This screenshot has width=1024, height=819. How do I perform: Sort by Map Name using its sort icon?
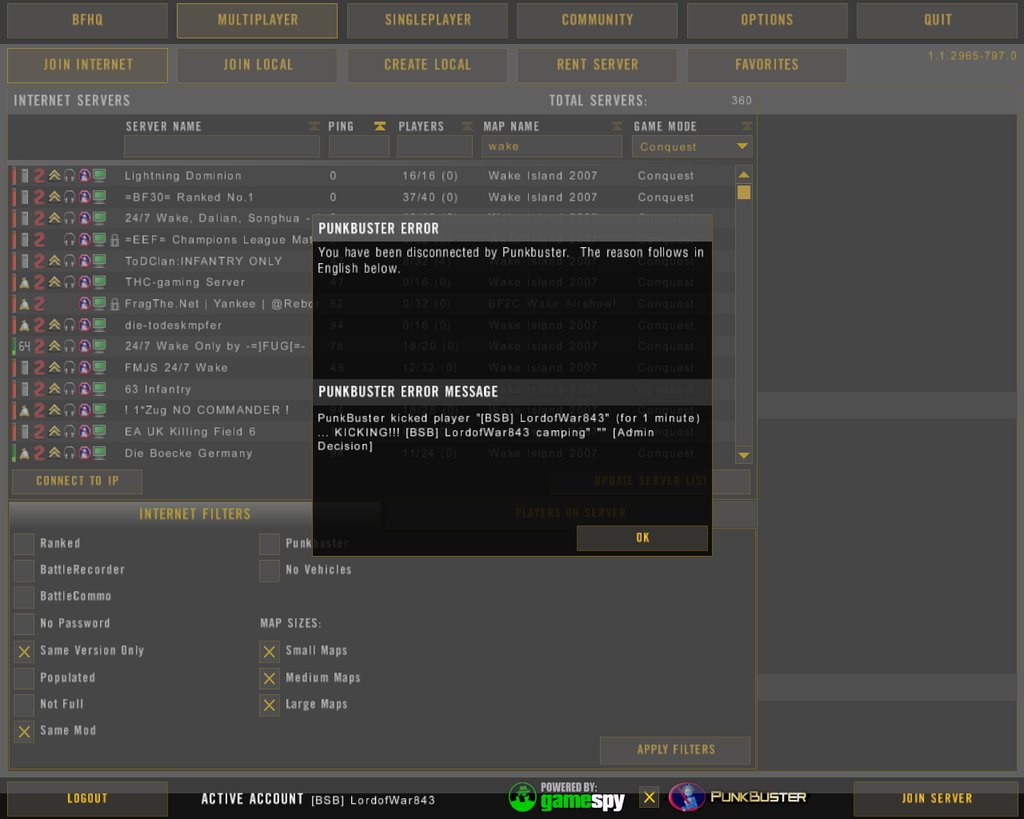617,126
